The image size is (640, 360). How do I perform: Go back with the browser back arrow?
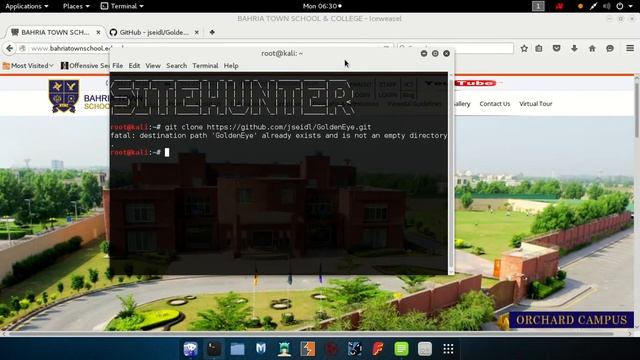click(9, 49)
